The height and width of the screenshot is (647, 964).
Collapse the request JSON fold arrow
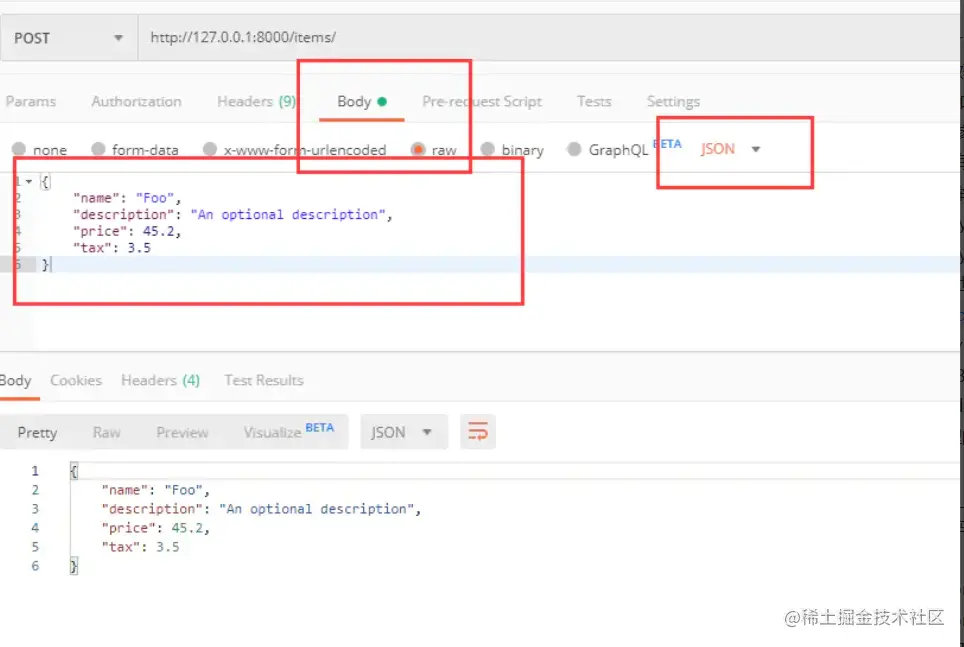(29, 181)
